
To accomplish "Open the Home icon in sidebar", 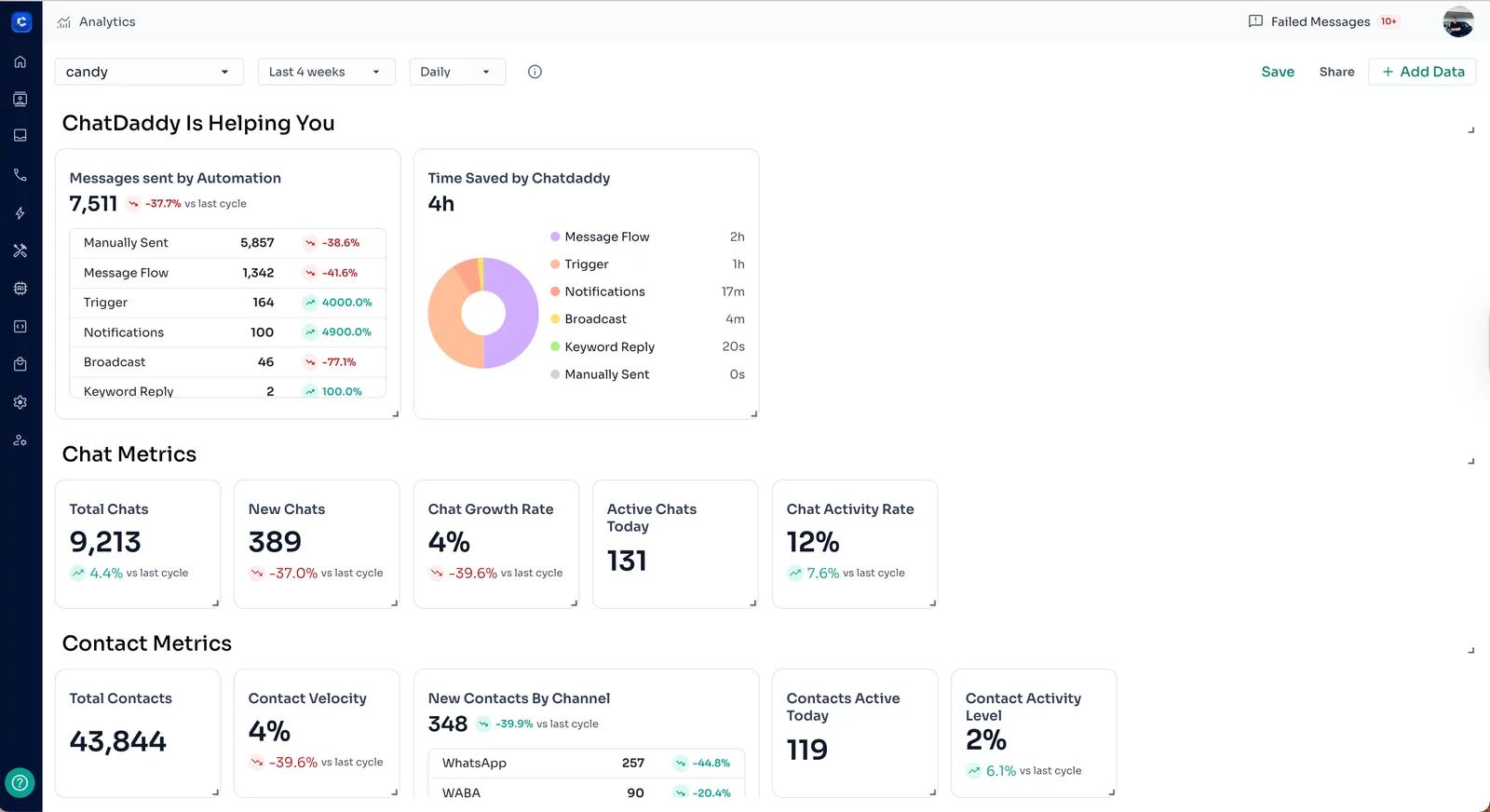I will tap(20, 62).
